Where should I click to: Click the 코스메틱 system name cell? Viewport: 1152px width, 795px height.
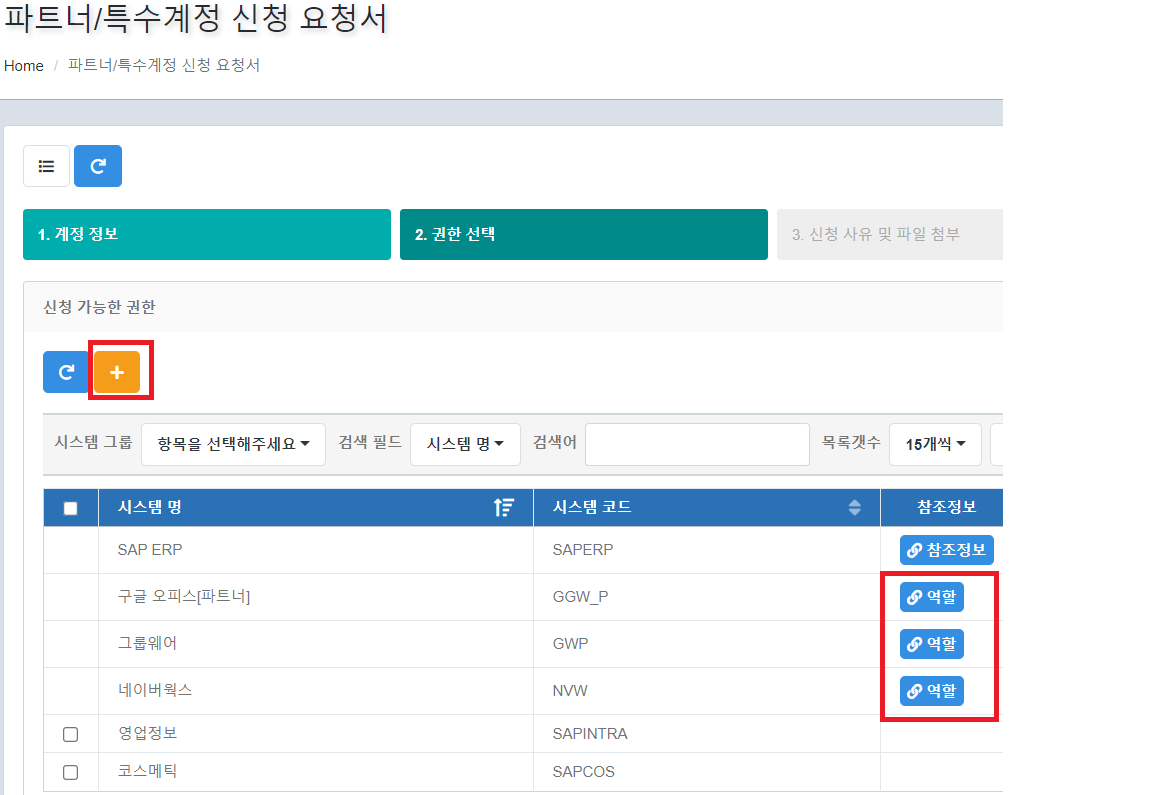(x=316, y=771)
